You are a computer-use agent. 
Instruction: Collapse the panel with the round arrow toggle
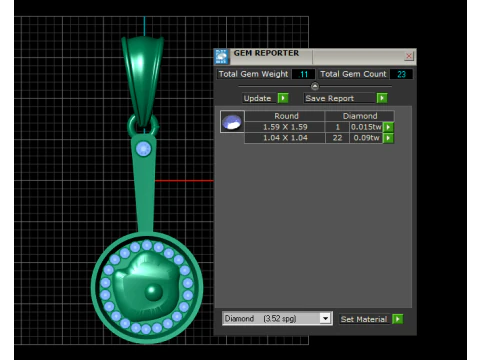[x=314, y=86]
